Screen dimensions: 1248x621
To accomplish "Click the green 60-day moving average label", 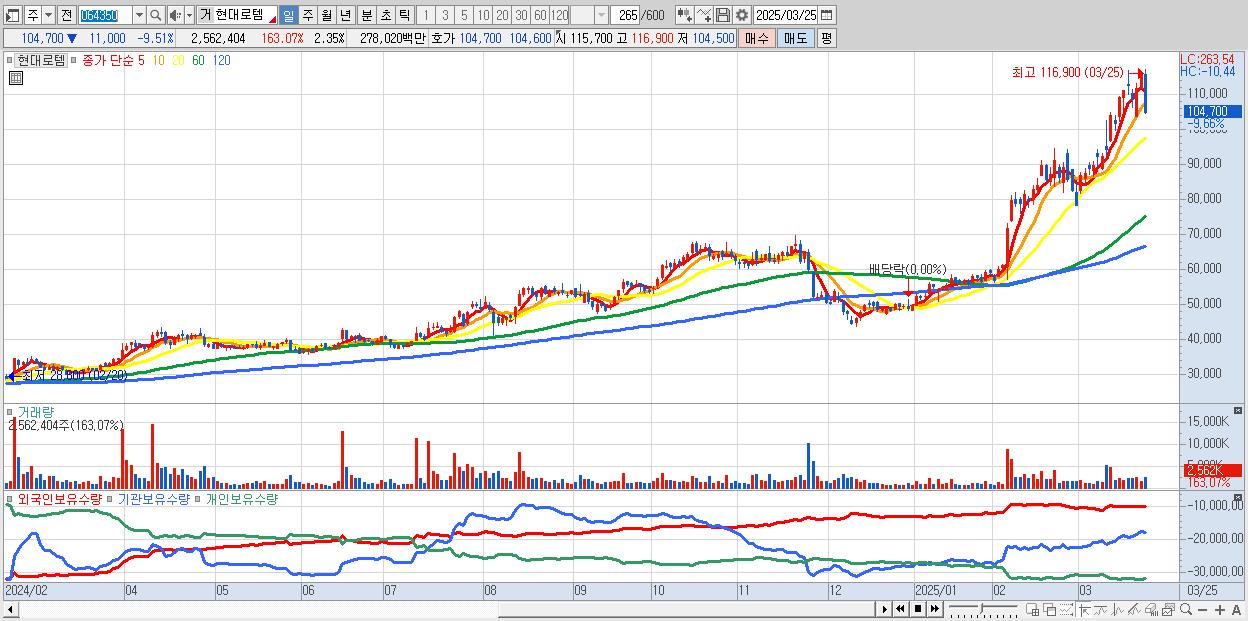I will (x=198, y=60).
